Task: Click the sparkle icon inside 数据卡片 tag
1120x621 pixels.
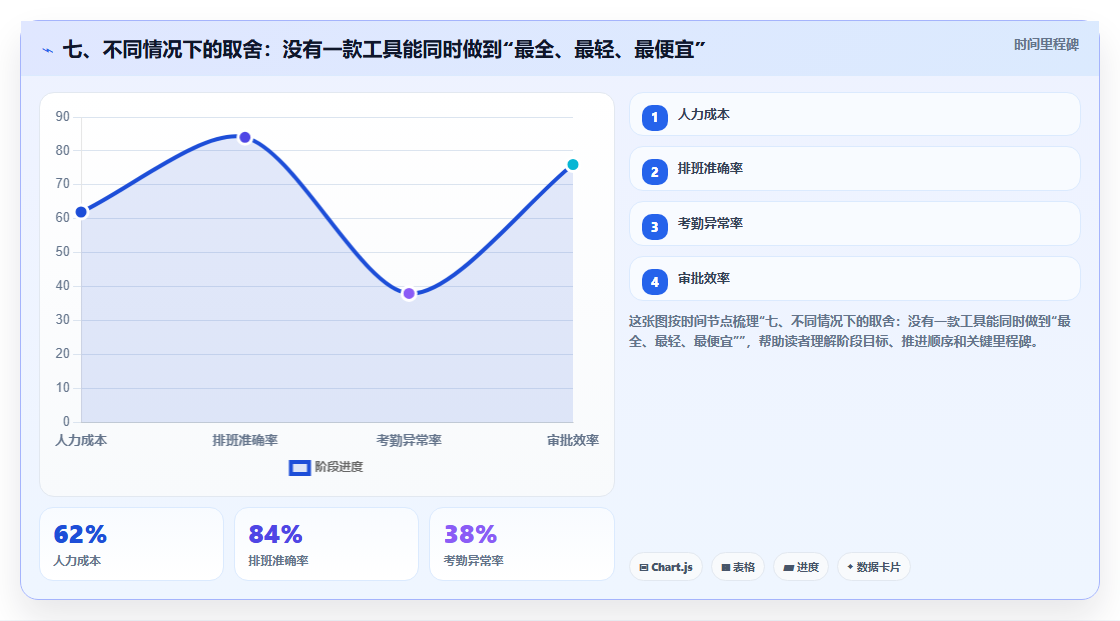Action: point(850,567)
